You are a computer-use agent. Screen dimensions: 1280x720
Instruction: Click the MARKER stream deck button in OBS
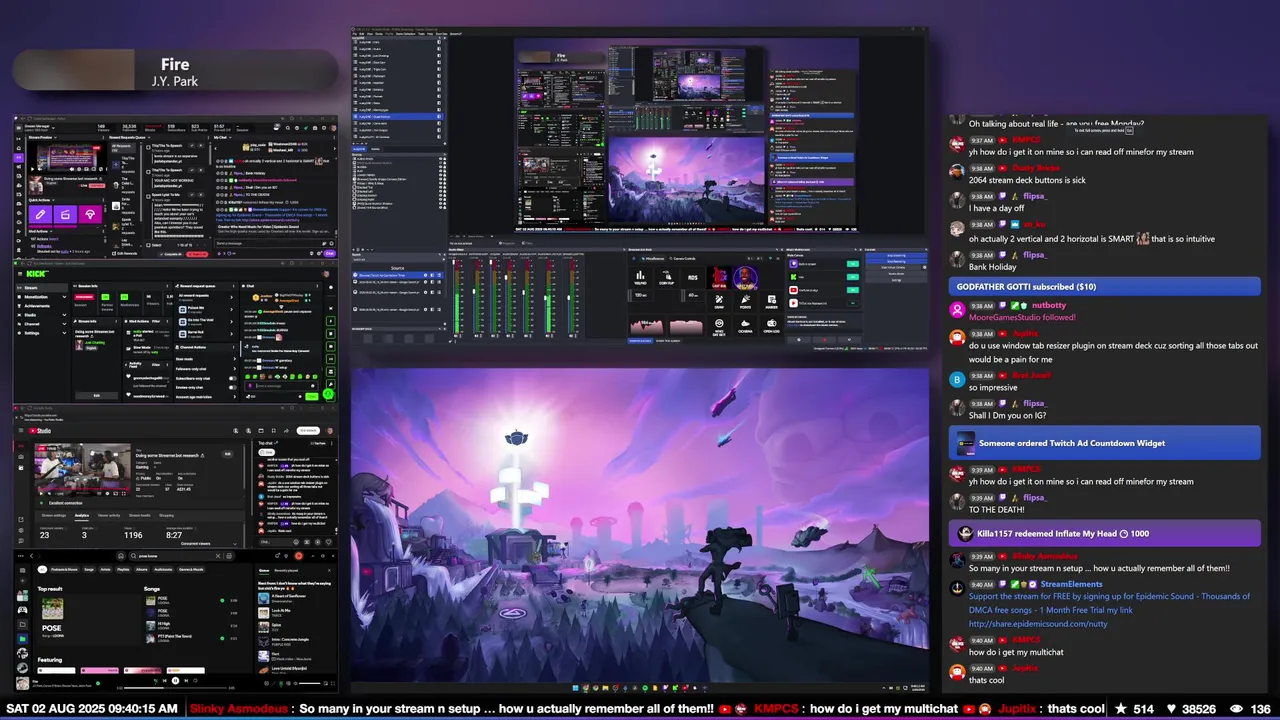(x=771, y=302)
